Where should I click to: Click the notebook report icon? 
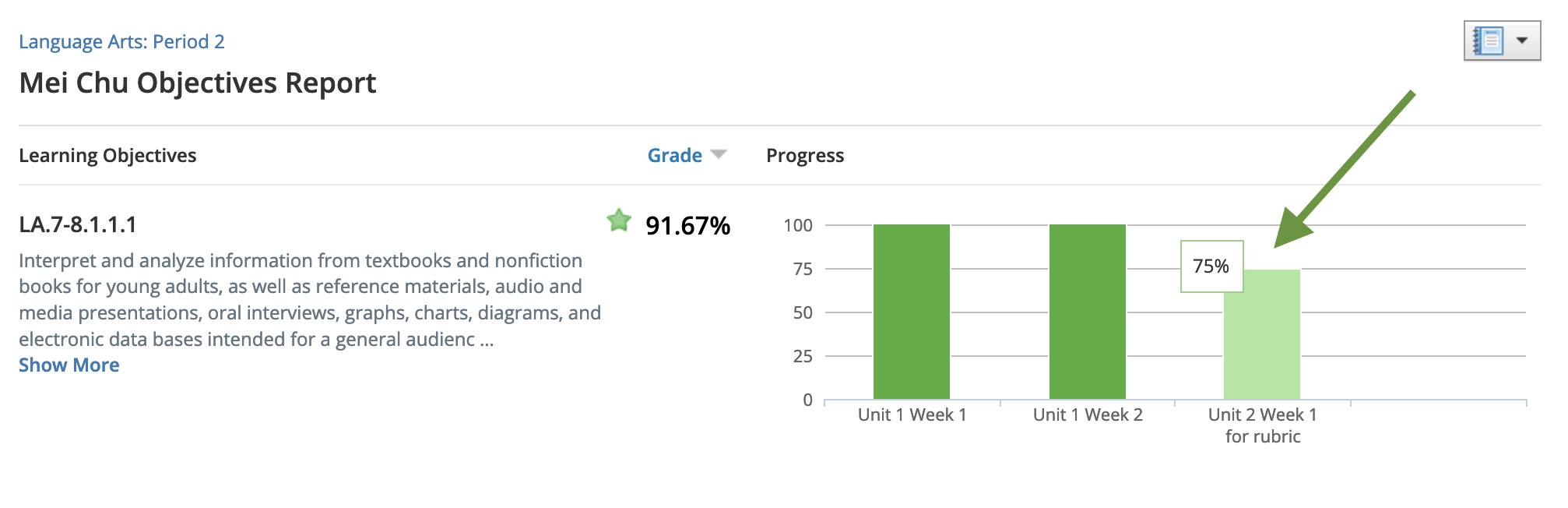1488,41
